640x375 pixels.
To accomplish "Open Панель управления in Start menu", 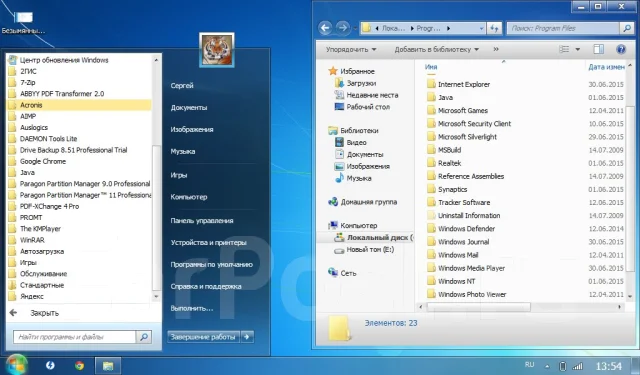I will (202, 221).
